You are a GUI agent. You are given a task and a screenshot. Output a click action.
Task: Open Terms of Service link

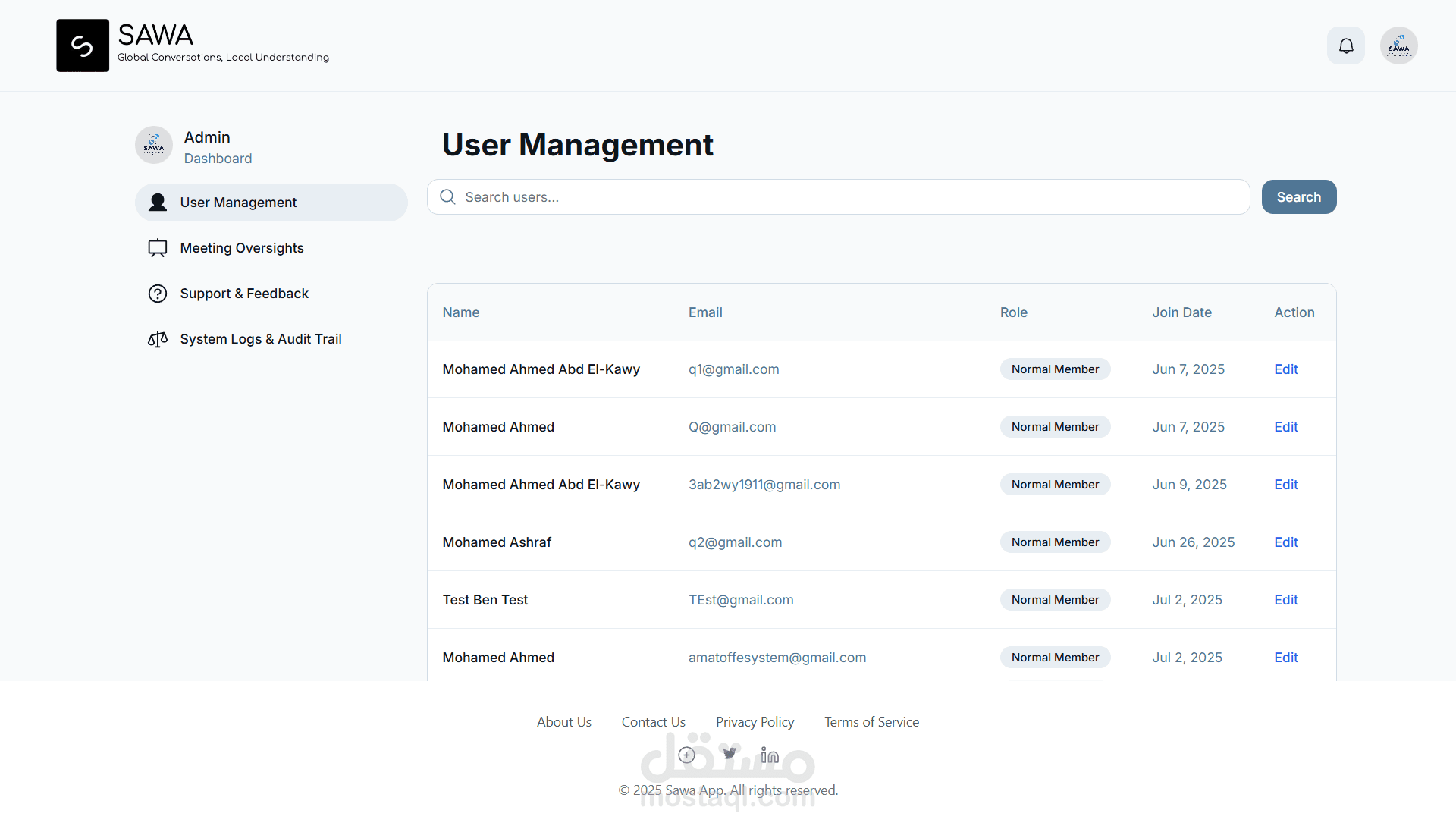click(871, 722)
